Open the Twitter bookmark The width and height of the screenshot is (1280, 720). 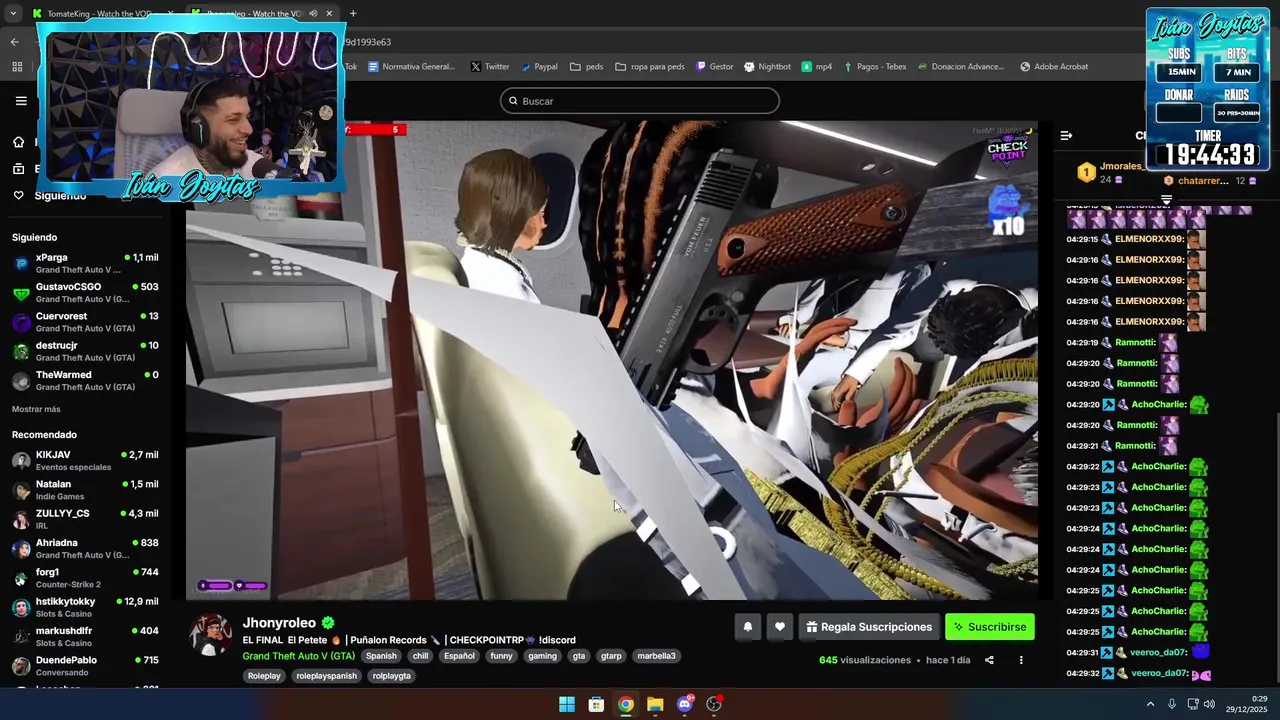(490, 67)
